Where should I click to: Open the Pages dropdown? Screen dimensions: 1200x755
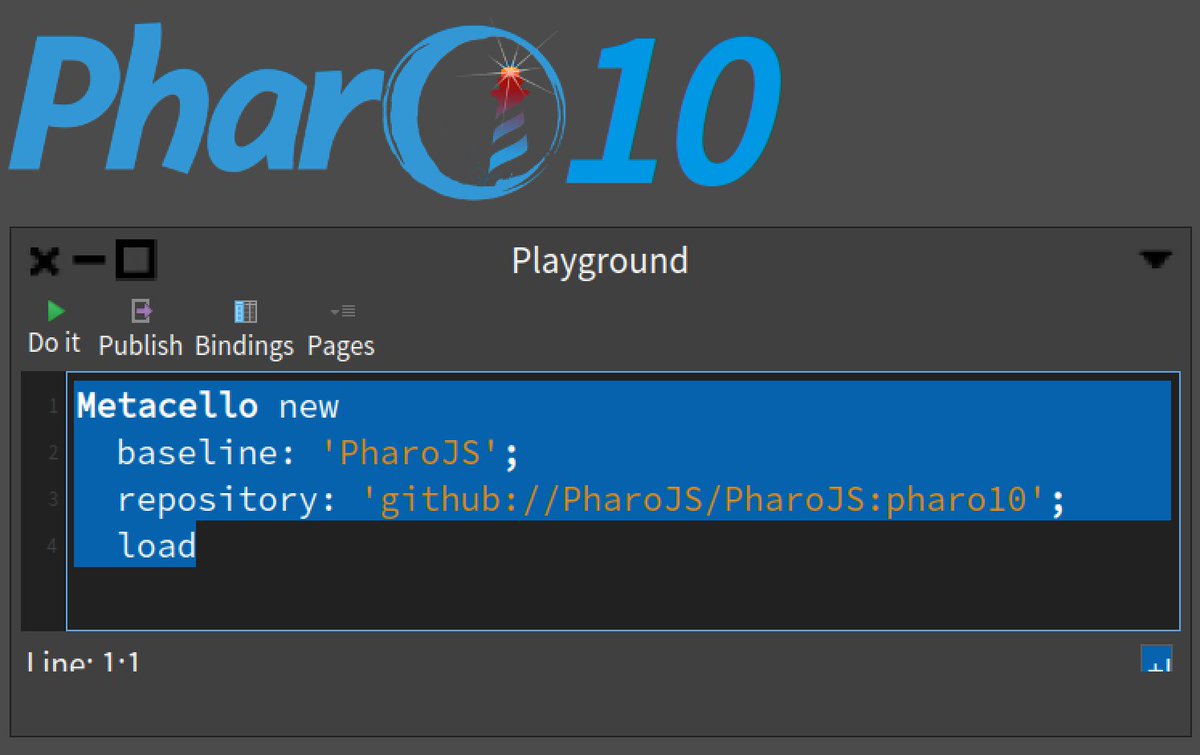(x=341, y=328)
